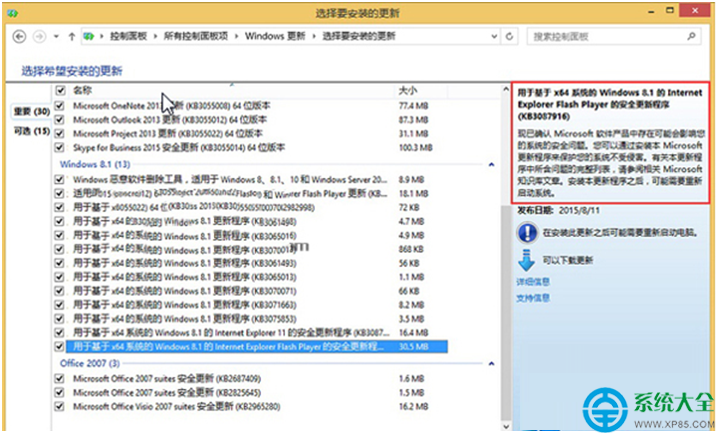Viewport: 717px width, 435px height.
Task: Select the KB3065016 update row
Action: 257,236
